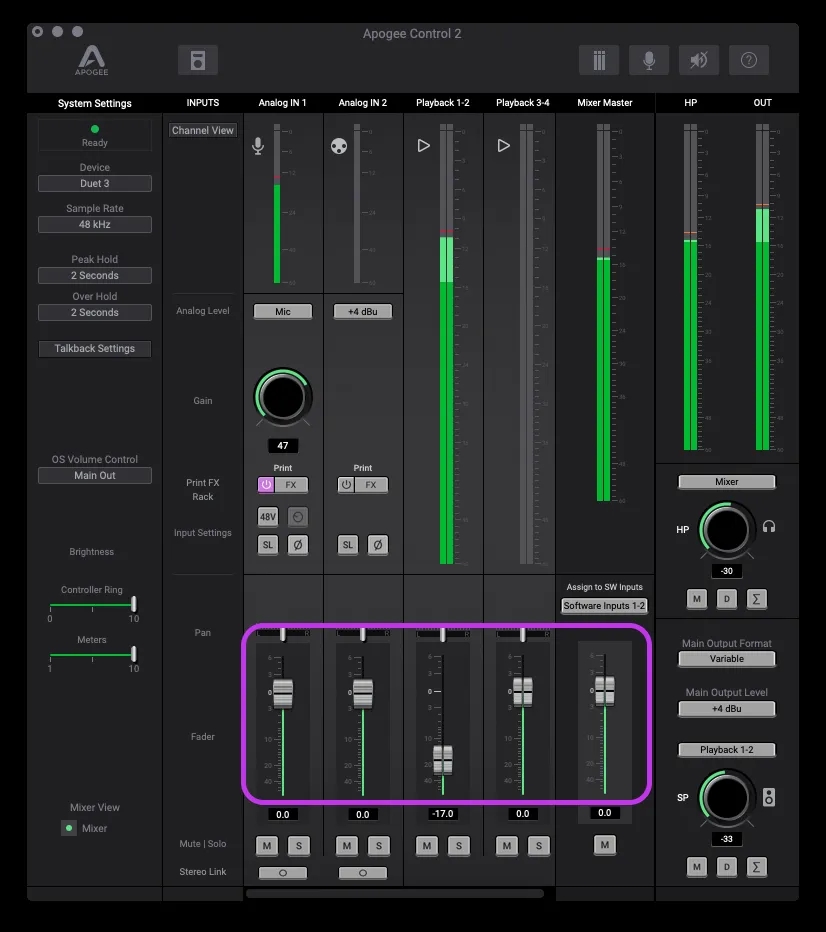Image resolution: width=826 pixels, height=932 pixels.
Task: Open the Over Hold 2 Seconds dropdown
Action: [x=94, y=313]
